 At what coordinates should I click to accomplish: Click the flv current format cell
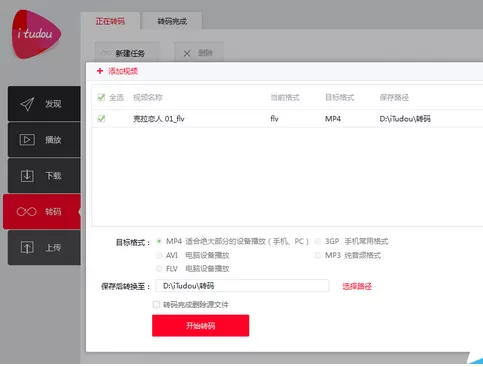pyautogui.click(x=274, y=119)
